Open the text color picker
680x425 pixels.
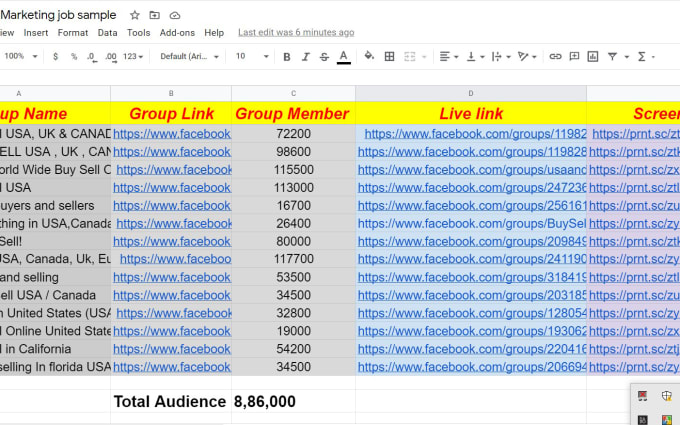pos(343,57)
